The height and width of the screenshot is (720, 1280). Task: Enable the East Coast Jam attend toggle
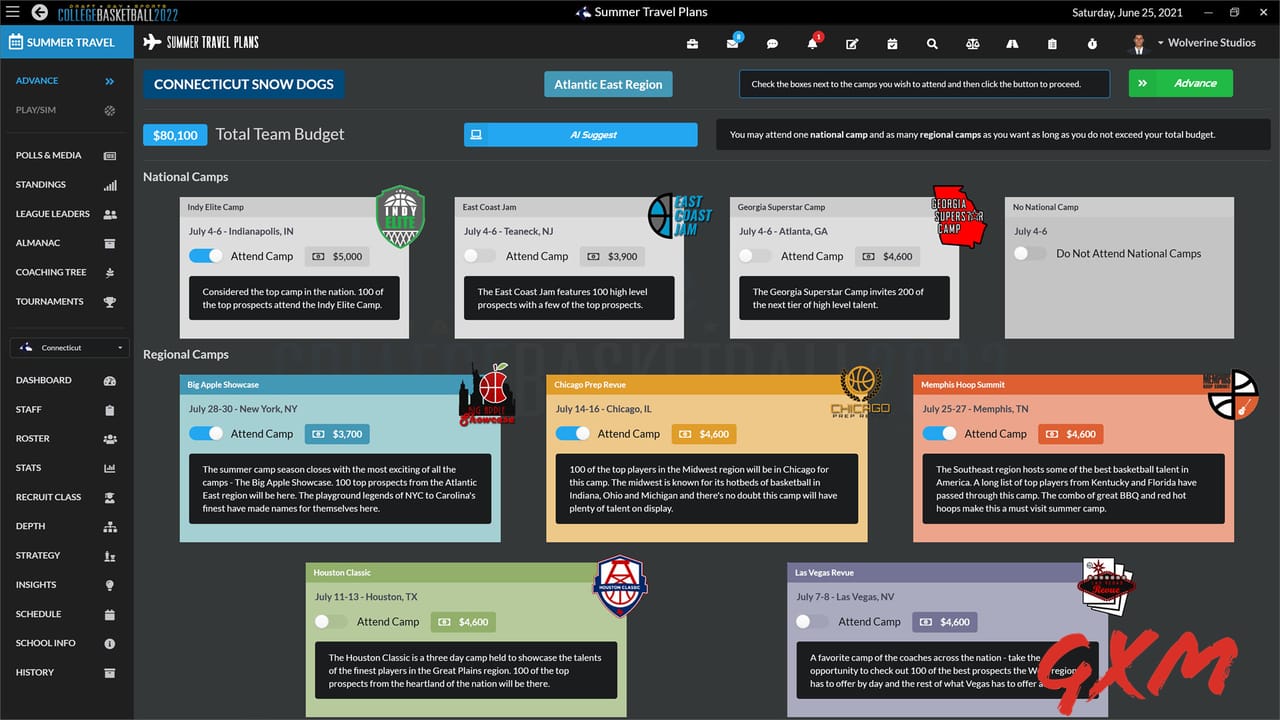(x=480, y=256)
